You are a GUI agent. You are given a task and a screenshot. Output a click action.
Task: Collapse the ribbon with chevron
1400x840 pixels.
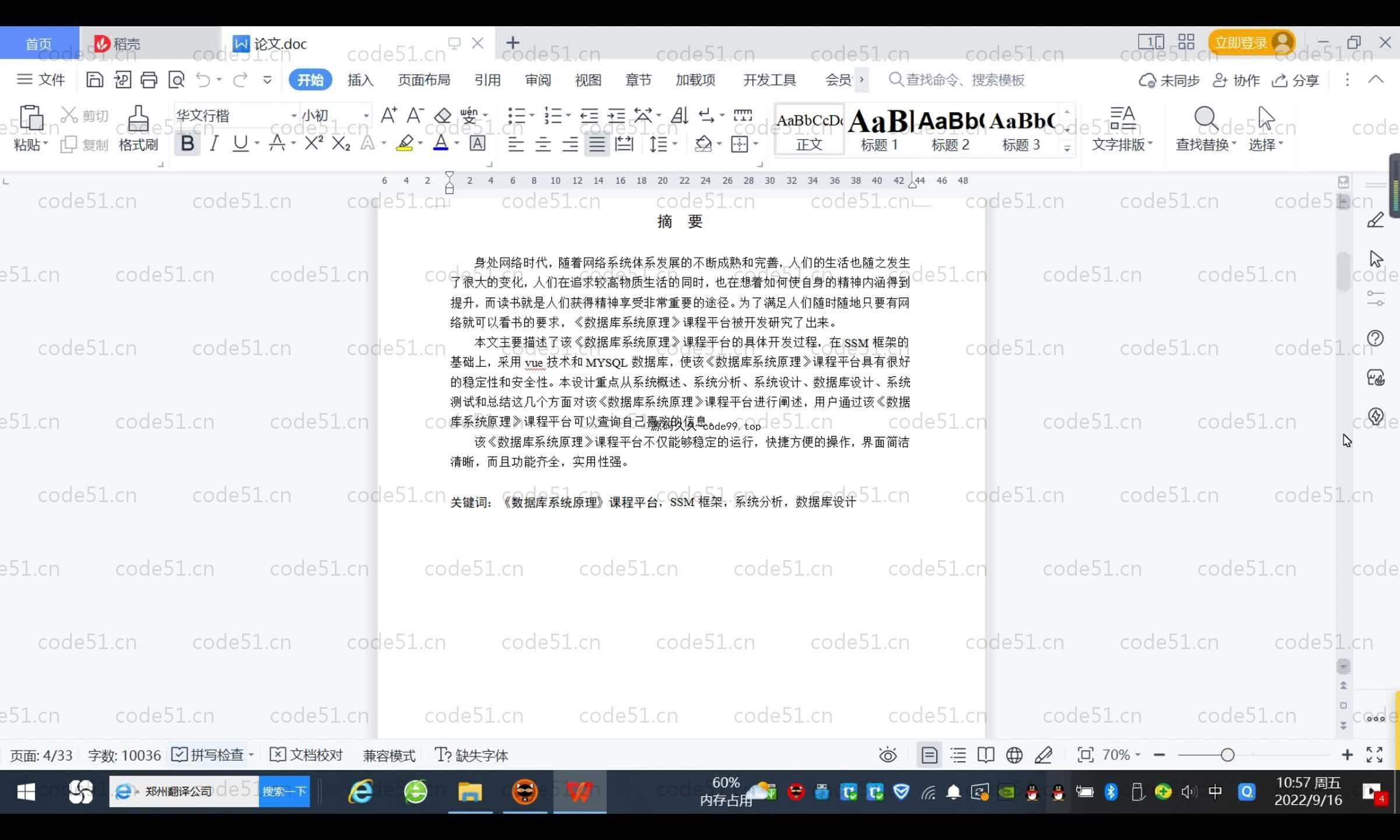[1375, 79]
